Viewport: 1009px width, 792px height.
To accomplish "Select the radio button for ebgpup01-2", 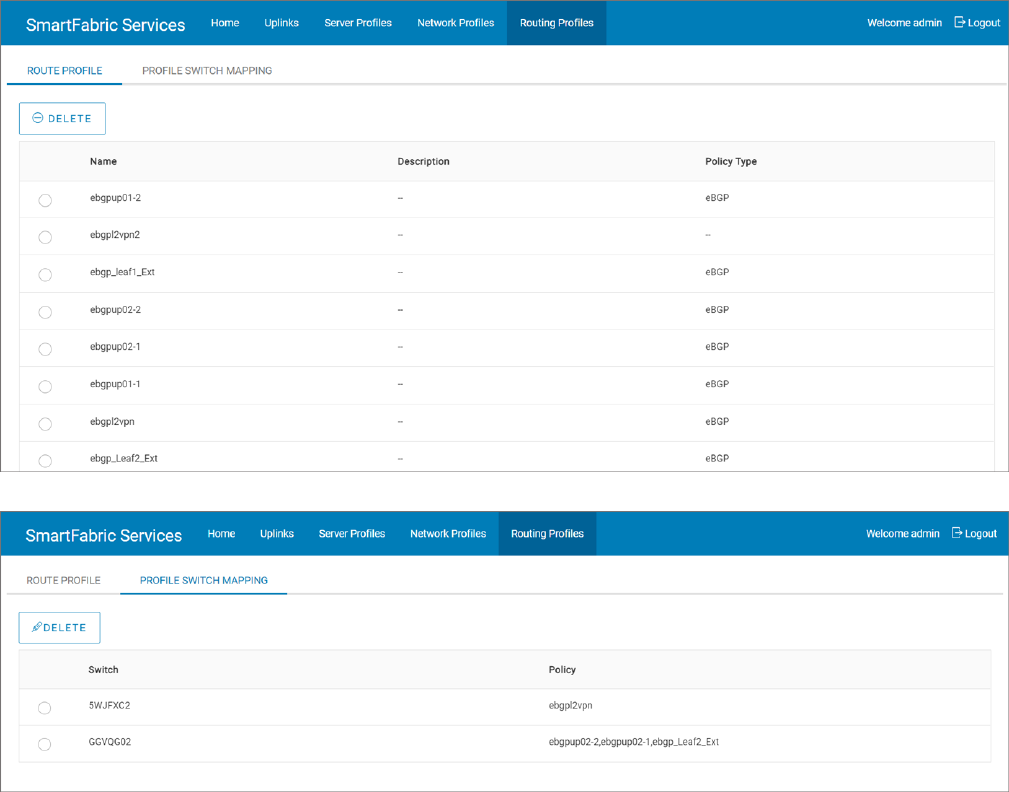I will click(x=45, y=200).
